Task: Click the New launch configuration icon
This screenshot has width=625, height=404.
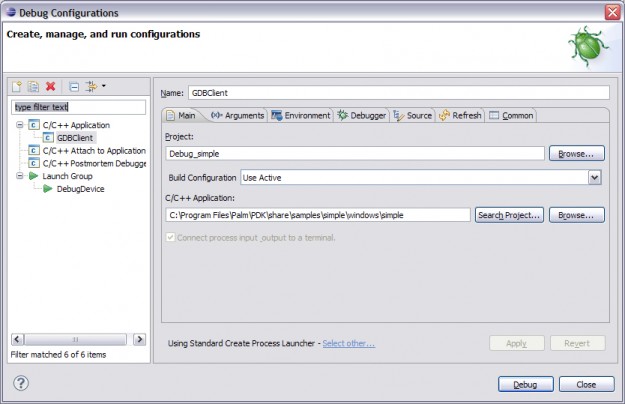Action: pyautogui.click(x=16, y=87)
